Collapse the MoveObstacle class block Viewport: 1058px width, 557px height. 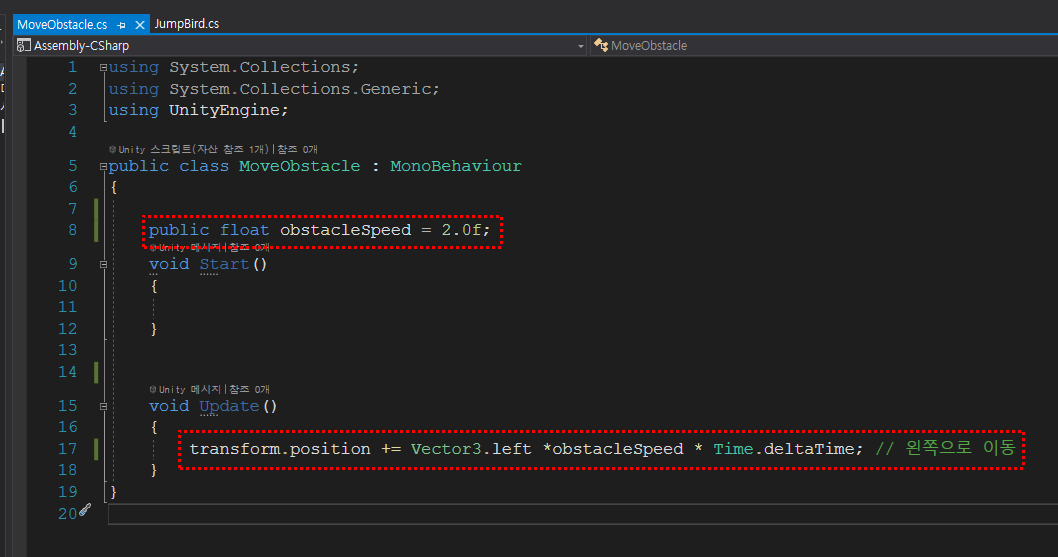pos(103,166)
